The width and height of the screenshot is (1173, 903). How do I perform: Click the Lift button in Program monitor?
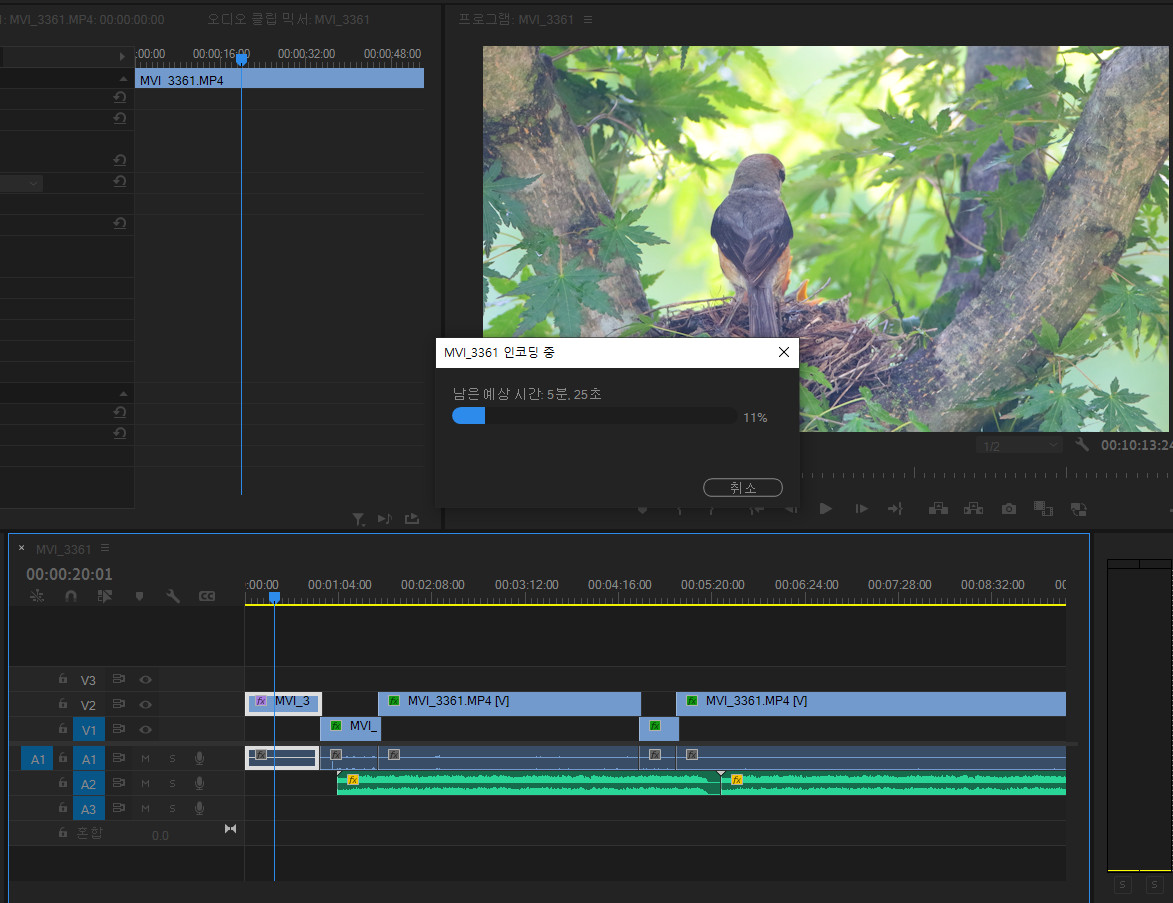938,509
